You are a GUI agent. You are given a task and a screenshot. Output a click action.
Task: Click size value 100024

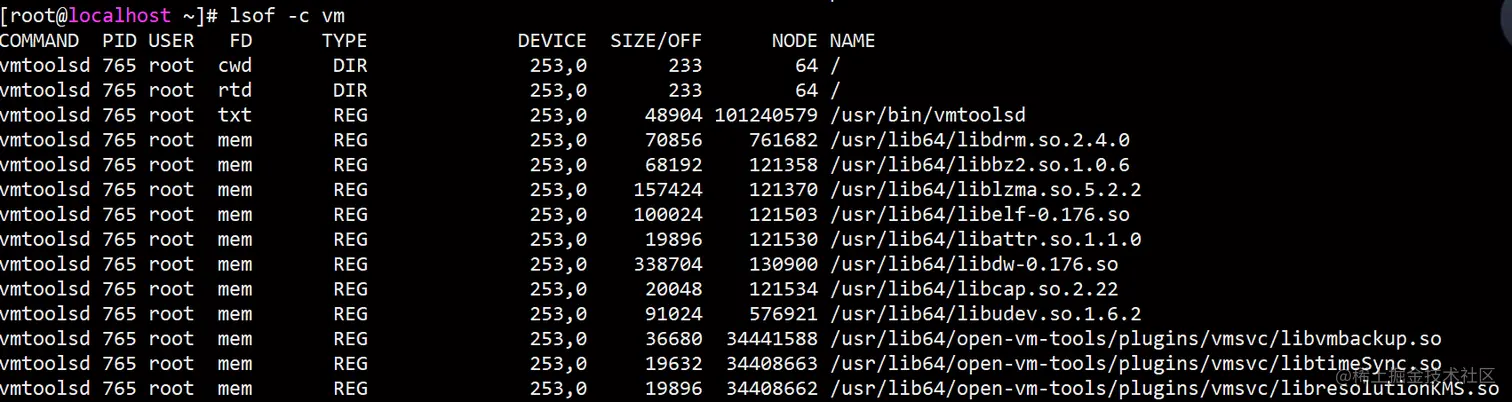[668, 215]
